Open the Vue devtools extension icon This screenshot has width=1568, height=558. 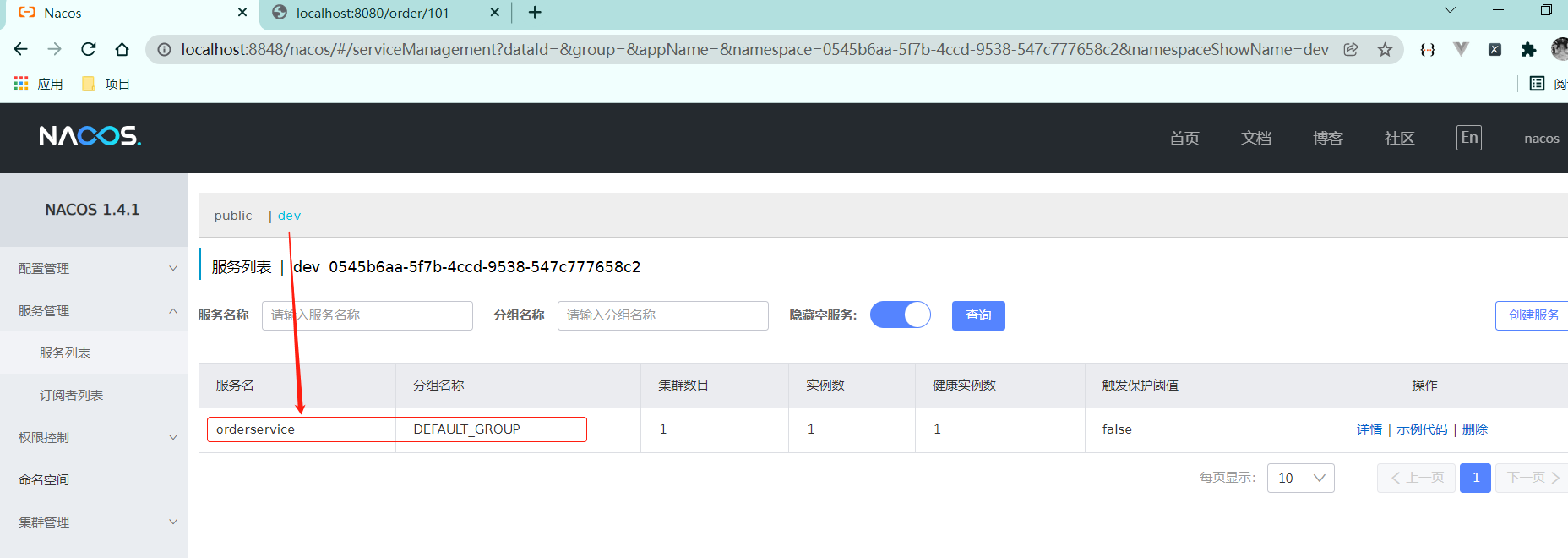1461,49
